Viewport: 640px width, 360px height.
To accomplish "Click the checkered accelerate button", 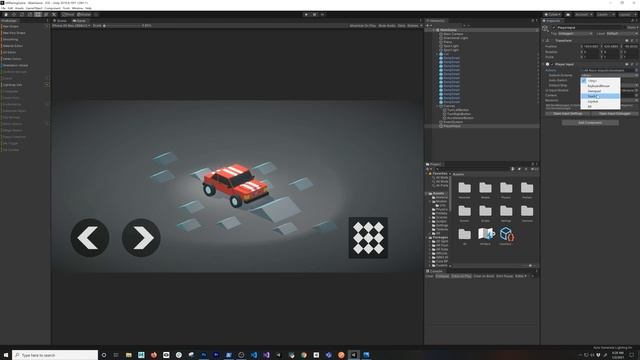I will tap(368, 238).
